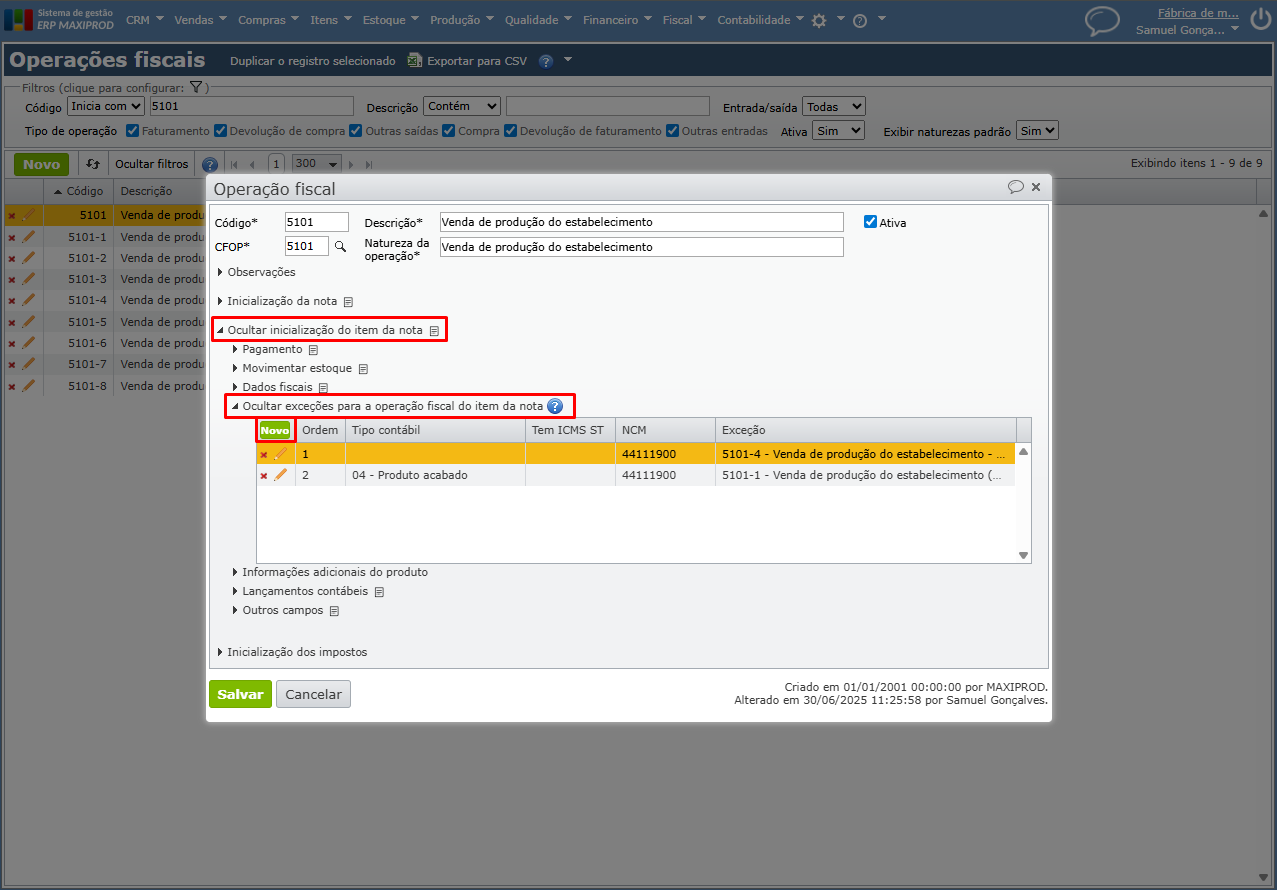Viewport: 1277px width, 890px height.
Task: Click the Fábrica de m... company link
Action: 1198,14
